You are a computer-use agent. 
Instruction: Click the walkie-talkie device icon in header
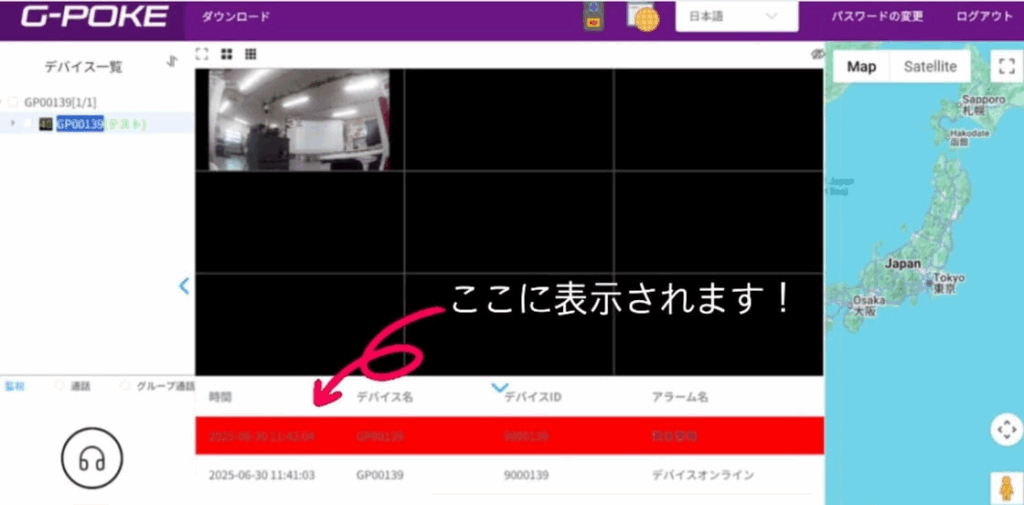point(591,17)
